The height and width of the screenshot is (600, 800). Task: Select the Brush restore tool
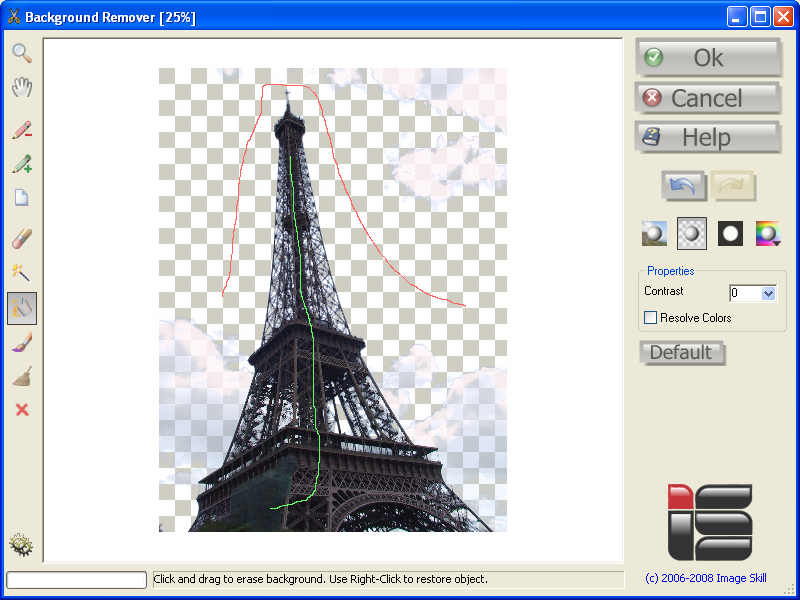tap(22, 343)
